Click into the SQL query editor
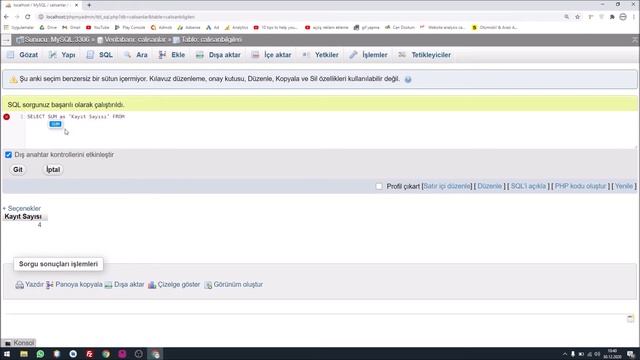Viewport: 640px width, 360px height. coord(331,131)
